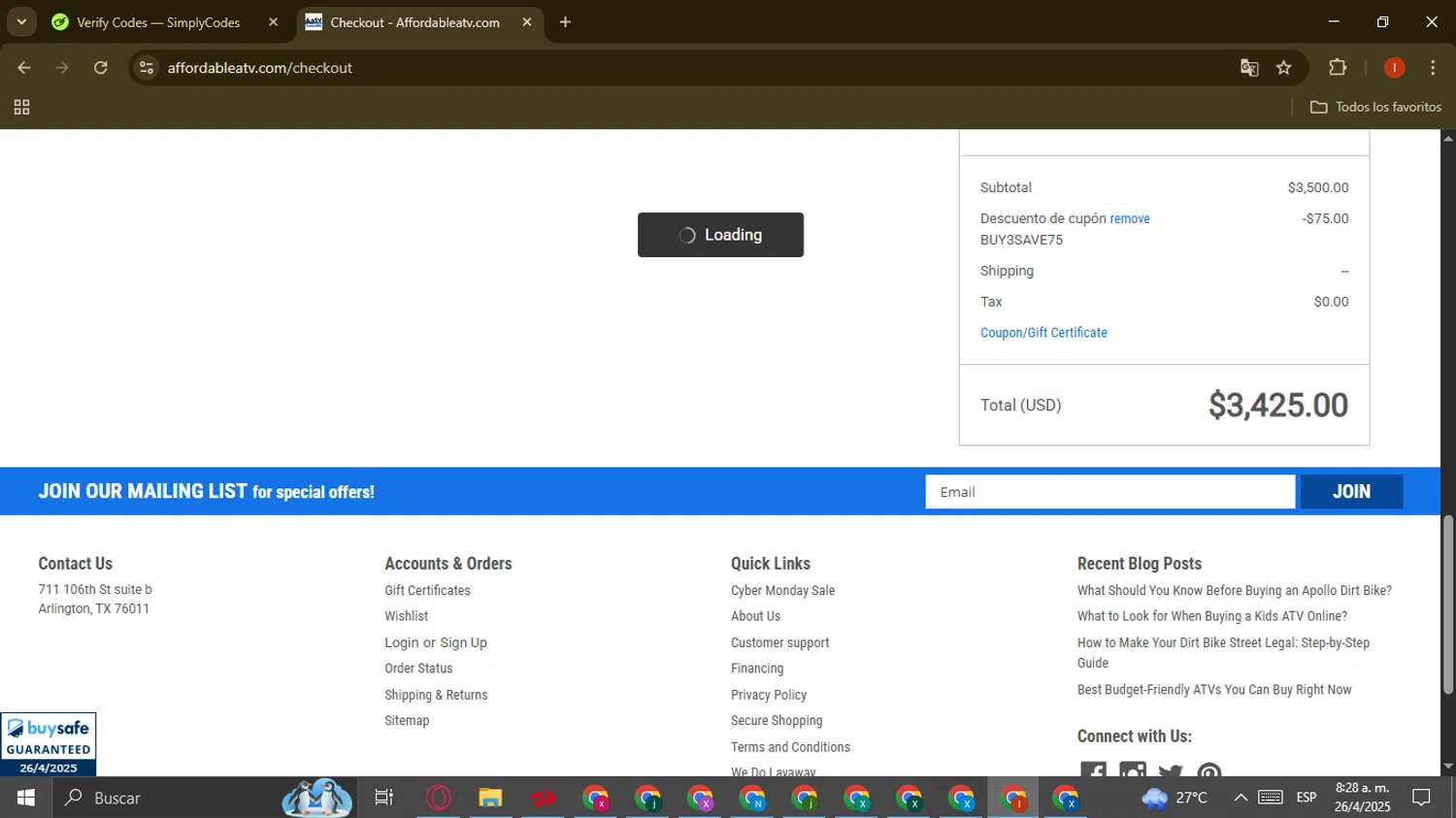1456x818 pixels.
Task: Open the Gift Certificates link
Action: [x=427, y=590]
